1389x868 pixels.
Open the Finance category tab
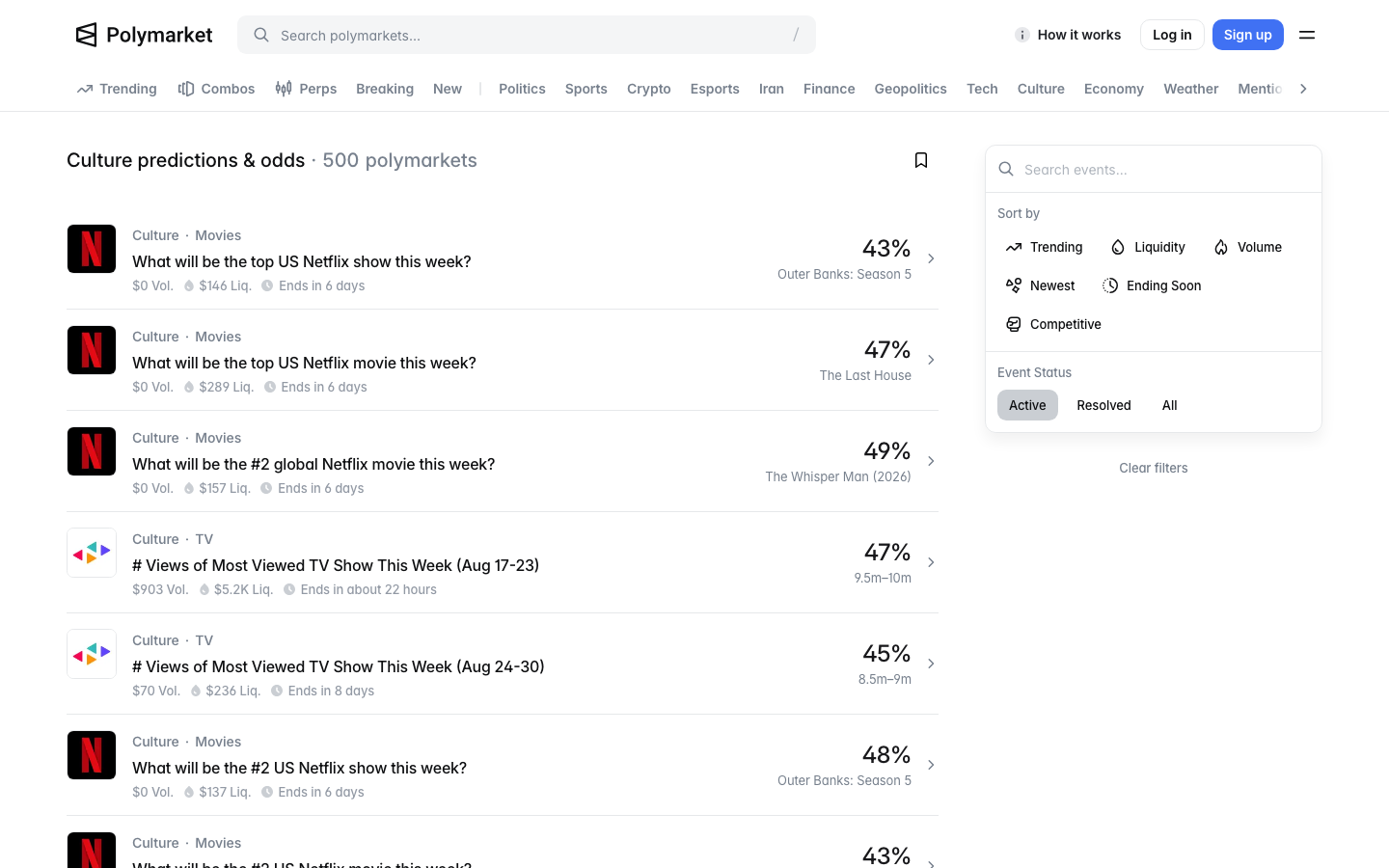pos(830,89)
